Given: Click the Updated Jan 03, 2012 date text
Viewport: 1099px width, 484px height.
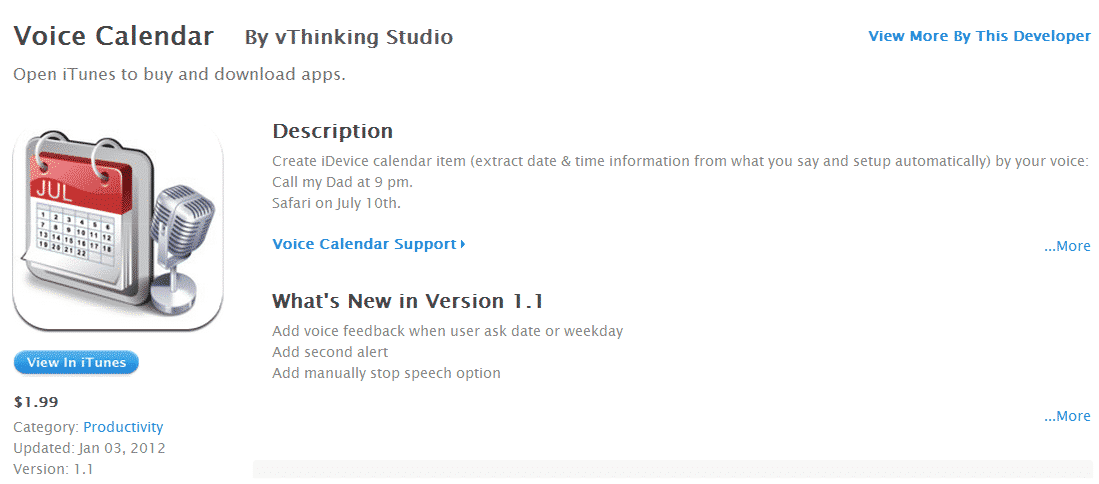Looking at the screenshot, I should pyautogui.click(x=90, y=448).
